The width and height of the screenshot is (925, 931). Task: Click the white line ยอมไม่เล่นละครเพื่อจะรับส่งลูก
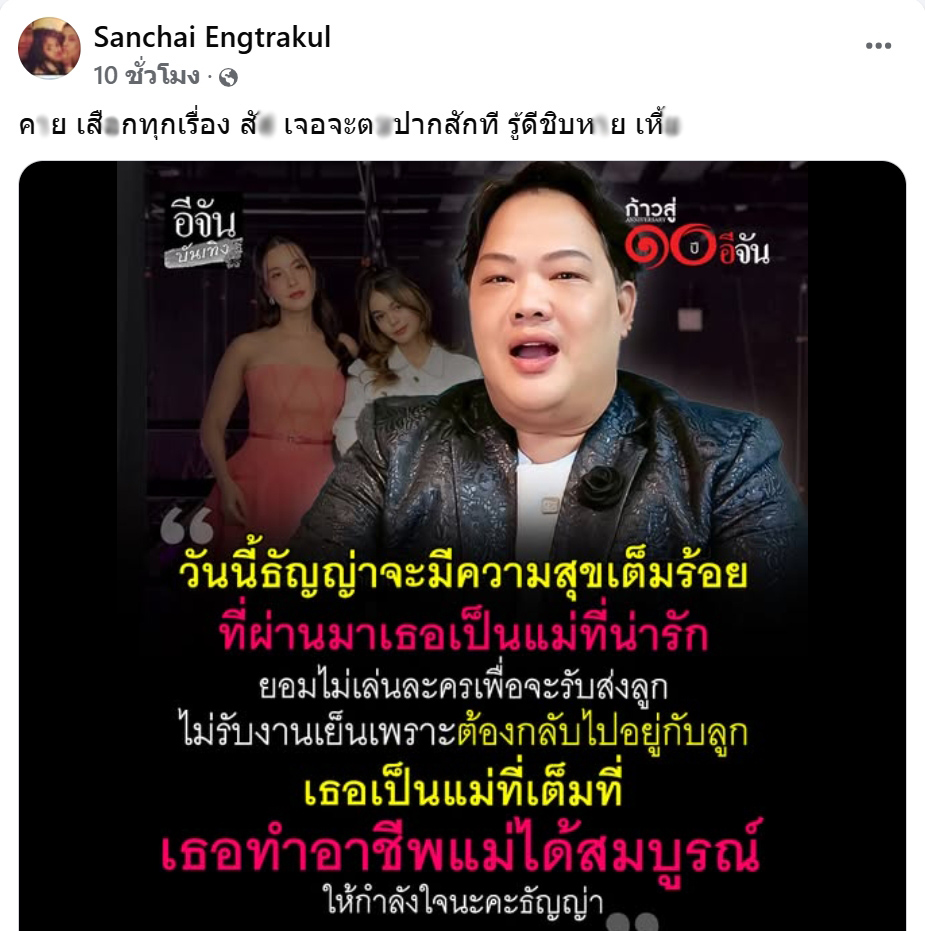pos(463,686)
